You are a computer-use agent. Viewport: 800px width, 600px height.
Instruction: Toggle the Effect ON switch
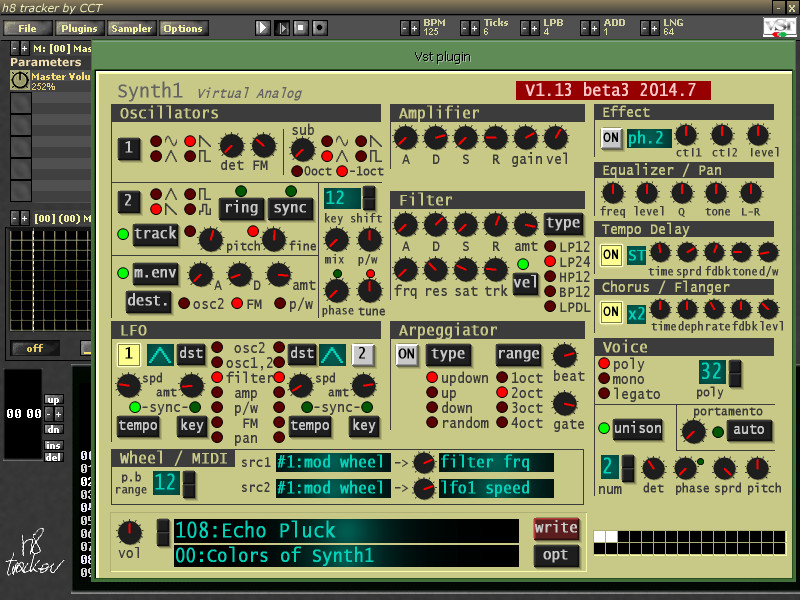click(x=611, y=138)
